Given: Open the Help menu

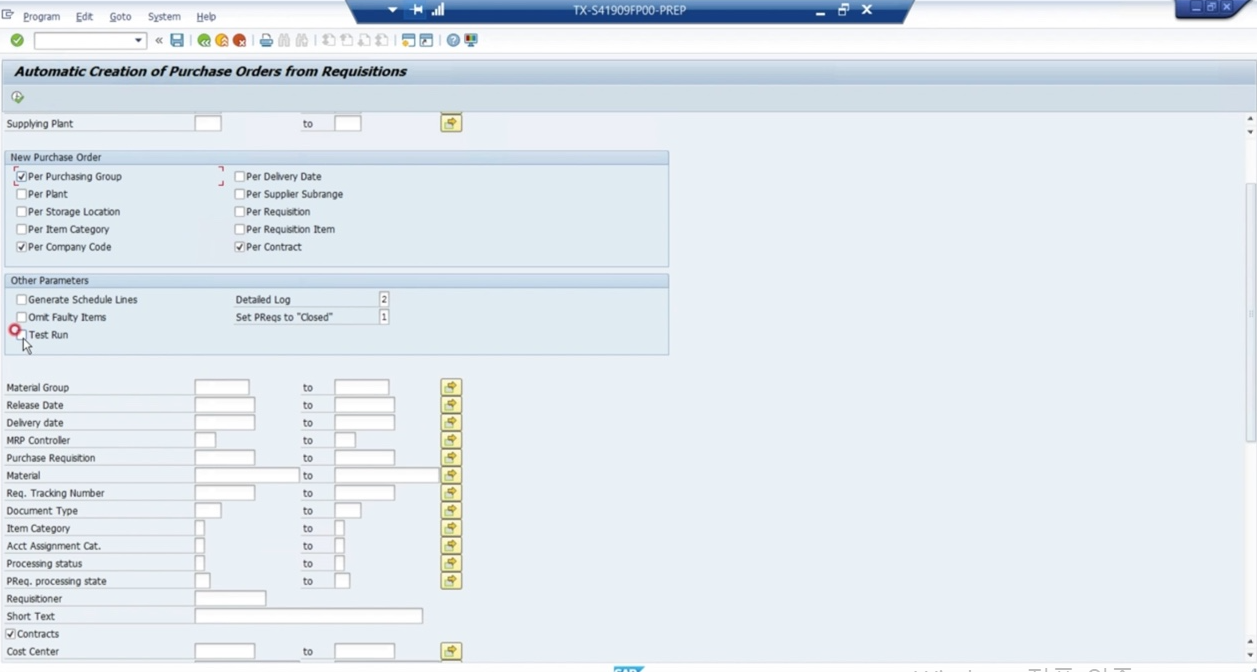Looking at the screenshot, I should [x=206, y=17].
